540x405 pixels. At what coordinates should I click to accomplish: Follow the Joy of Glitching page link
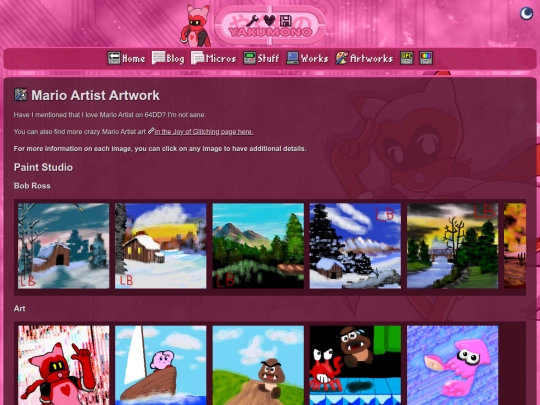click(204, 132)
